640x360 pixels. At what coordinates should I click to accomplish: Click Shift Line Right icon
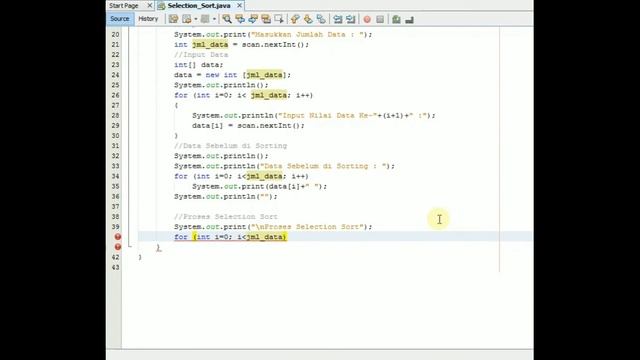351,19
